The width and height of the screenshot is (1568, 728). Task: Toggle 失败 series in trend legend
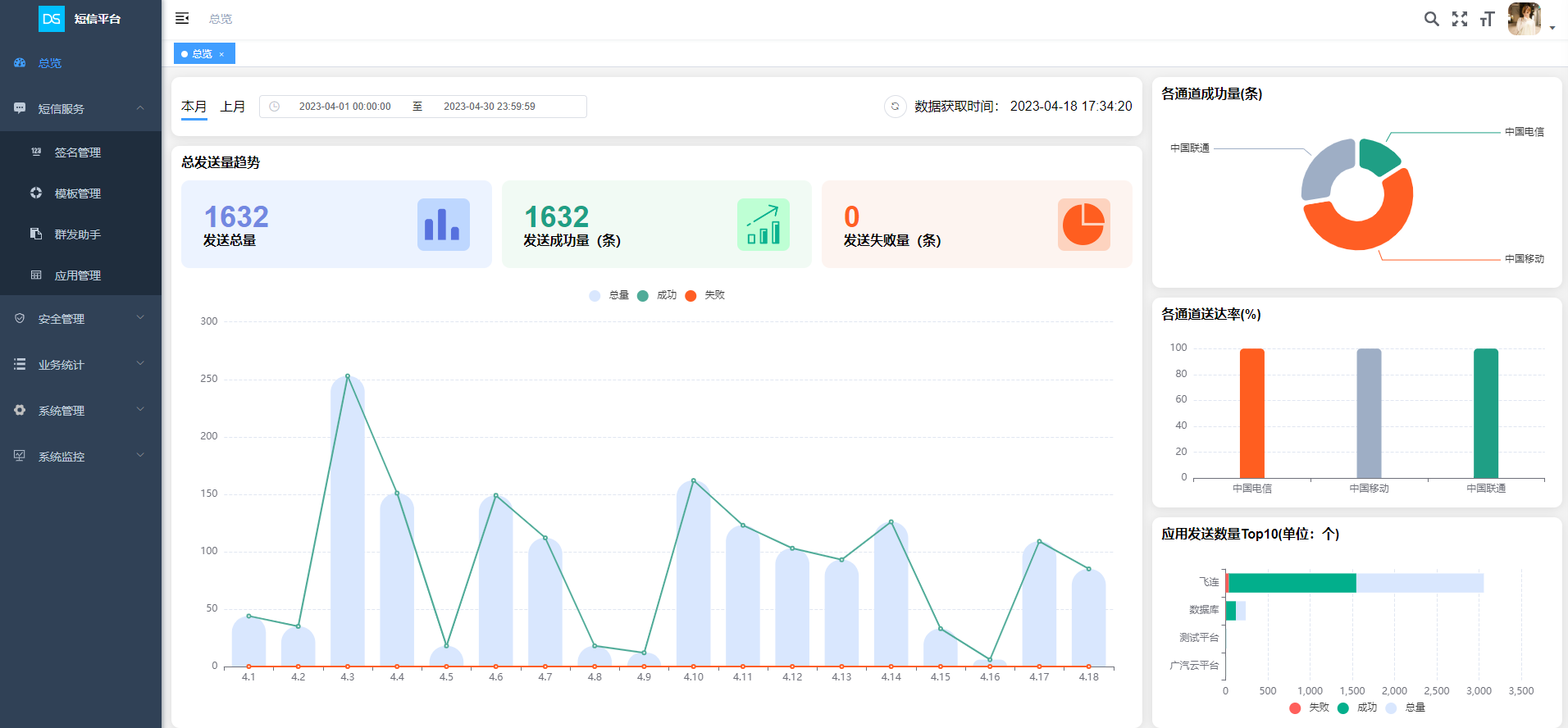point(704,295)
